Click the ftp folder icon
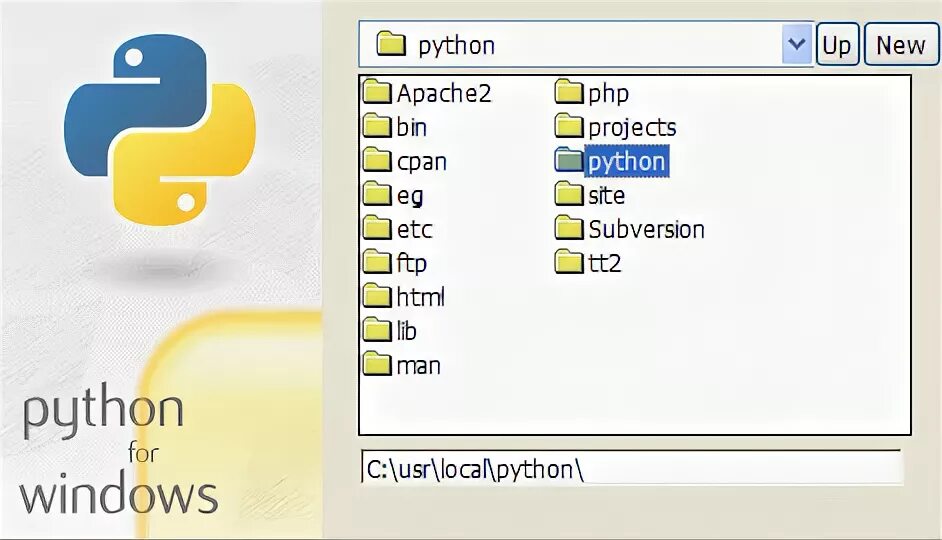Screen dimensions: 942x540 377,262
